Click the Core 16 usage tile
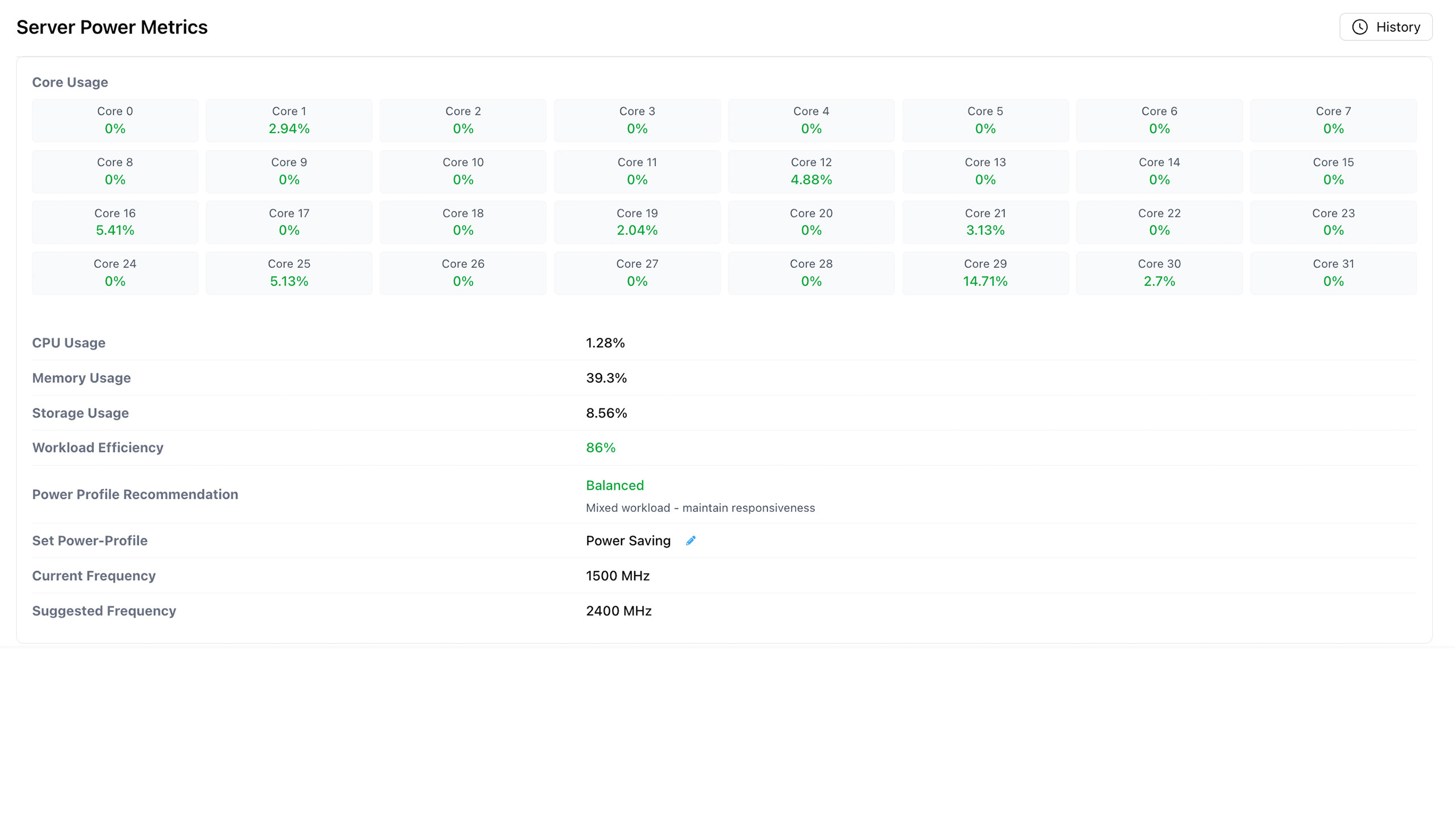The width and height of the screenshot is (1456, 819). point(115,222)
